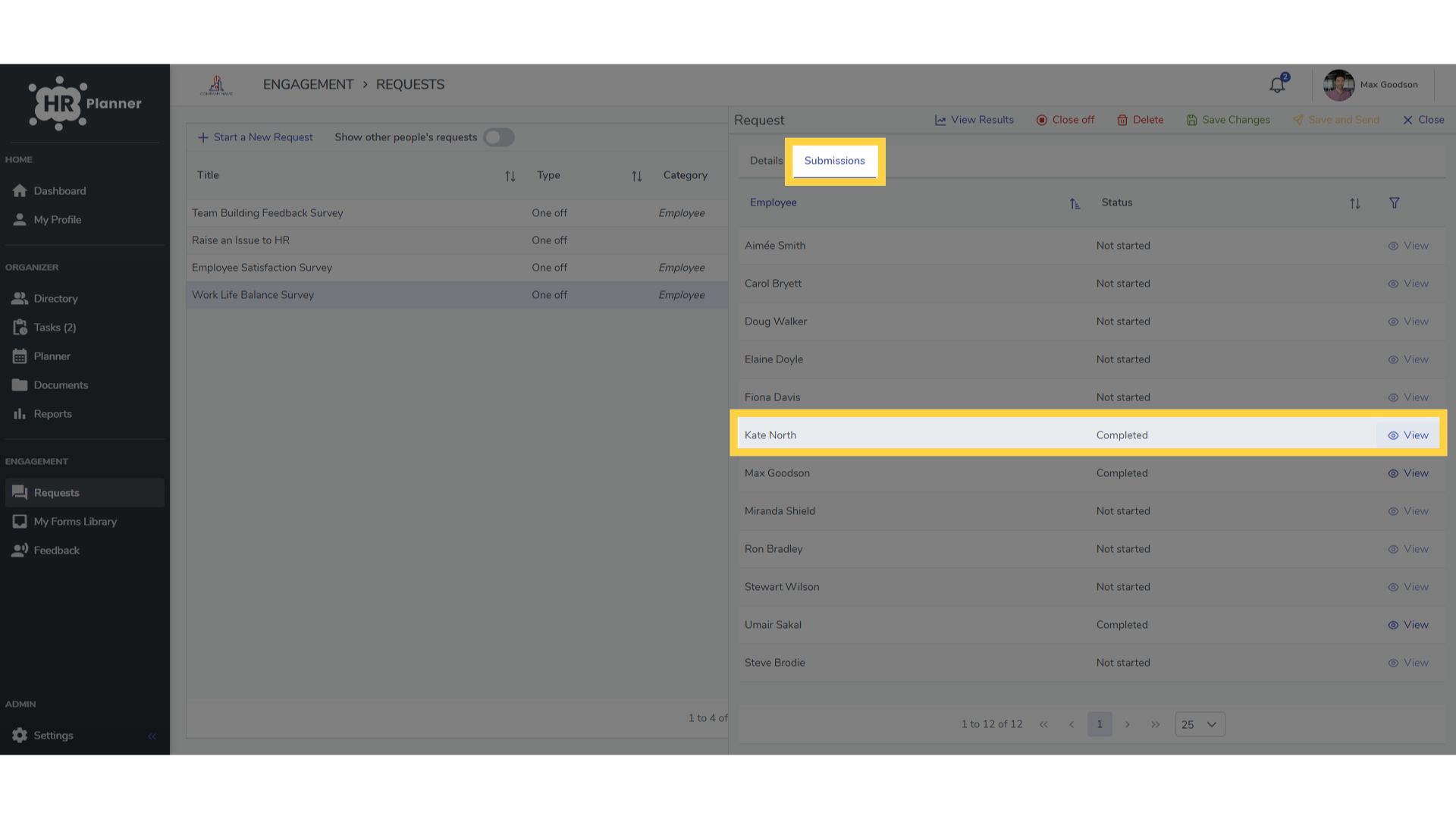Jump to last submissions page
Screen dimensions: 1456x819
click(1155, 724)
